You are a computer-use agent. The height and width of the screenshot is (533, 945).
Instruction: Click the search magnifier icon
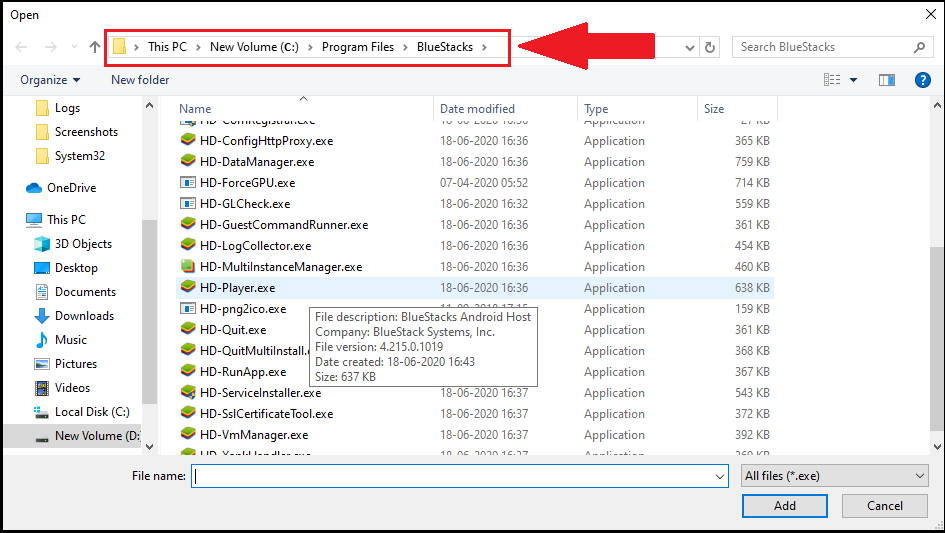[x=919, y=47]
